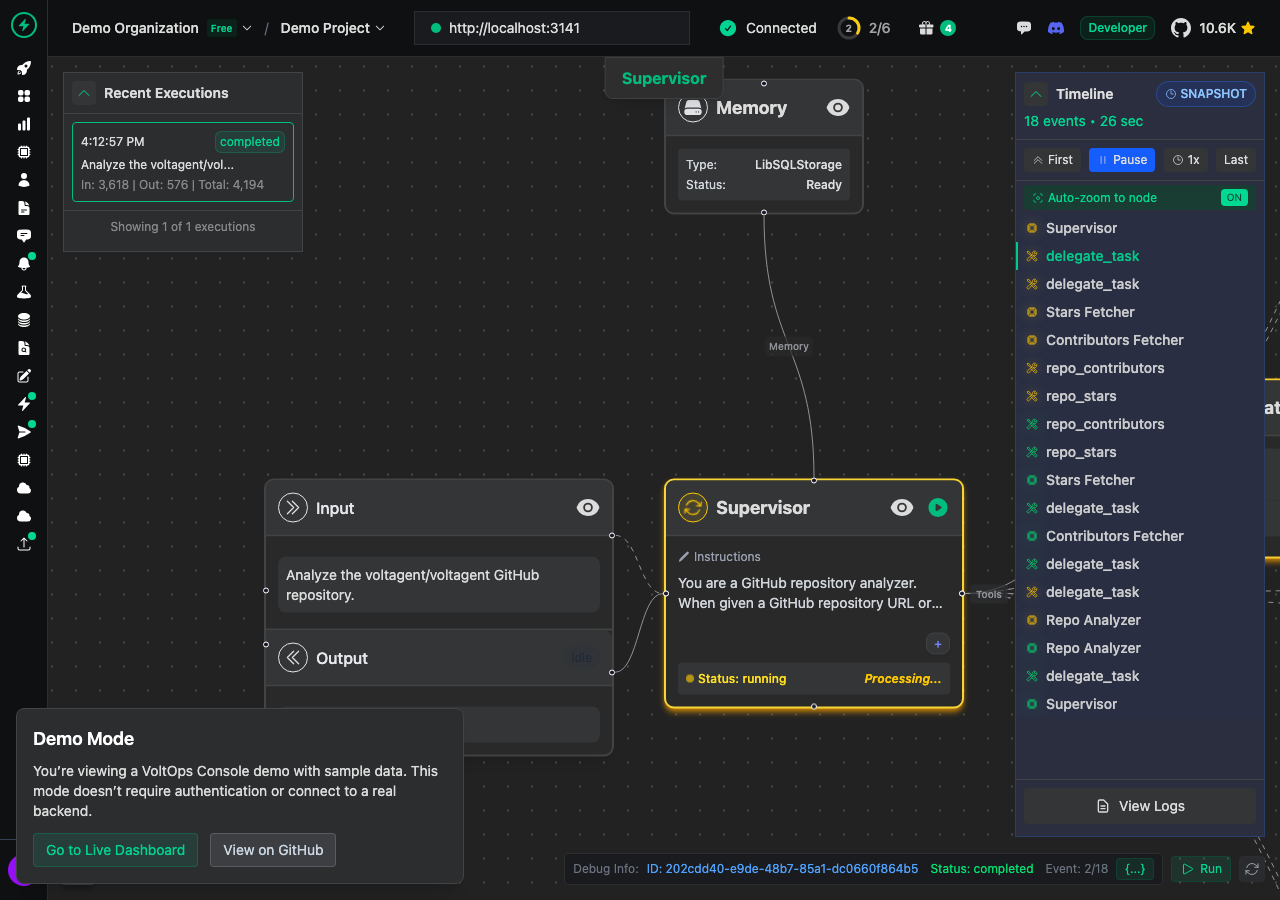Click the 'Event: 2/18' counter

(1076, 869)
